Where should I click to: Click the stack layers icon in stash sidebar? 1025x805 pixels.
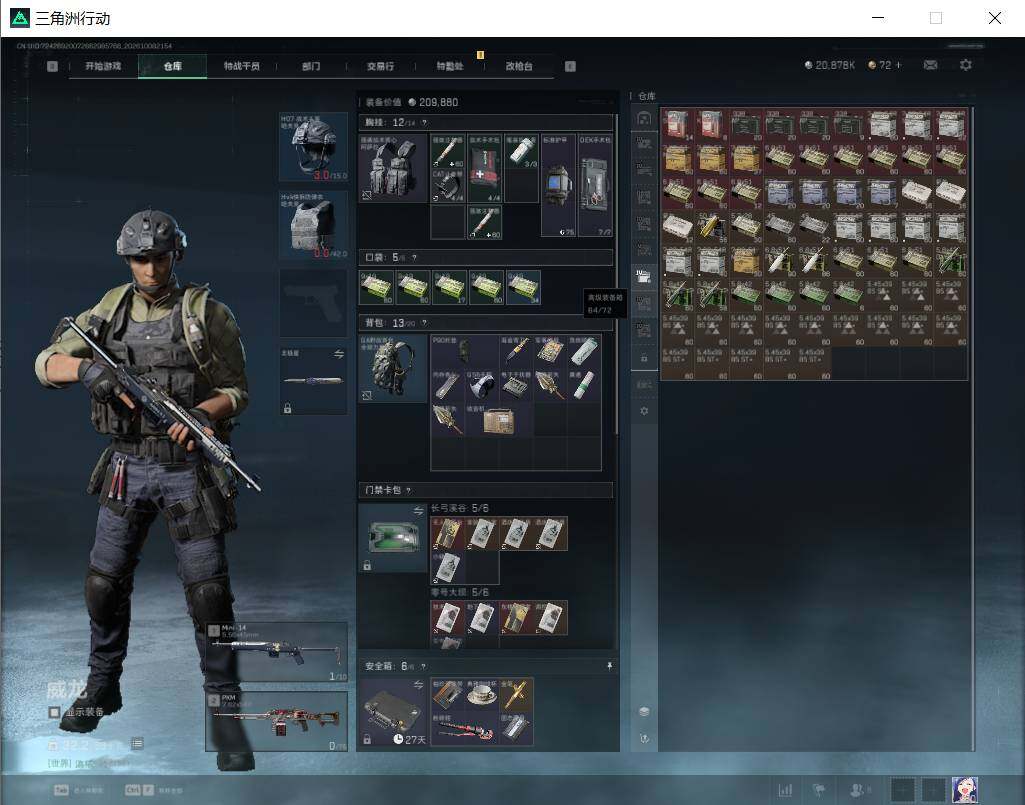(x=644, y=711)
